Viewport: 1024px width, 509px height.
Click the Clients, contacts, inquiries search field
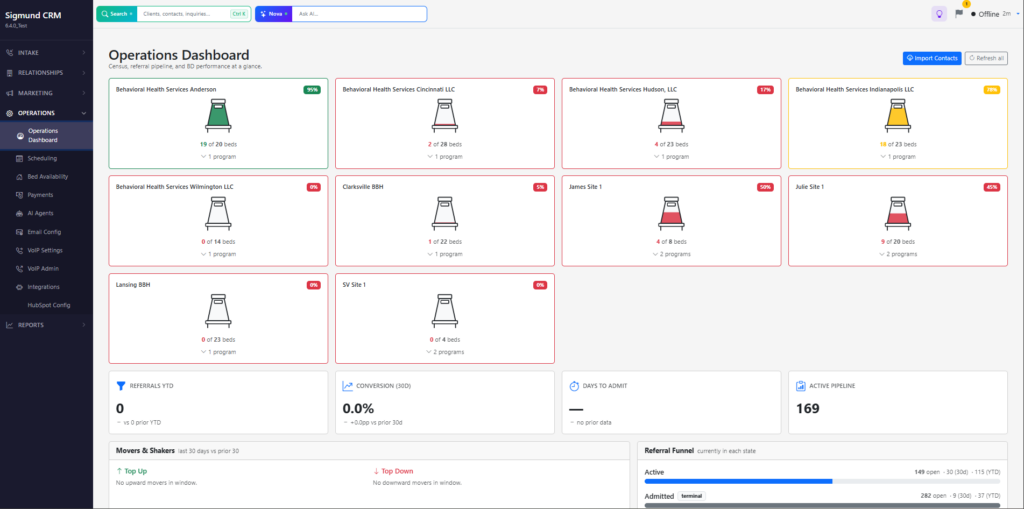[x=194, y=14]
